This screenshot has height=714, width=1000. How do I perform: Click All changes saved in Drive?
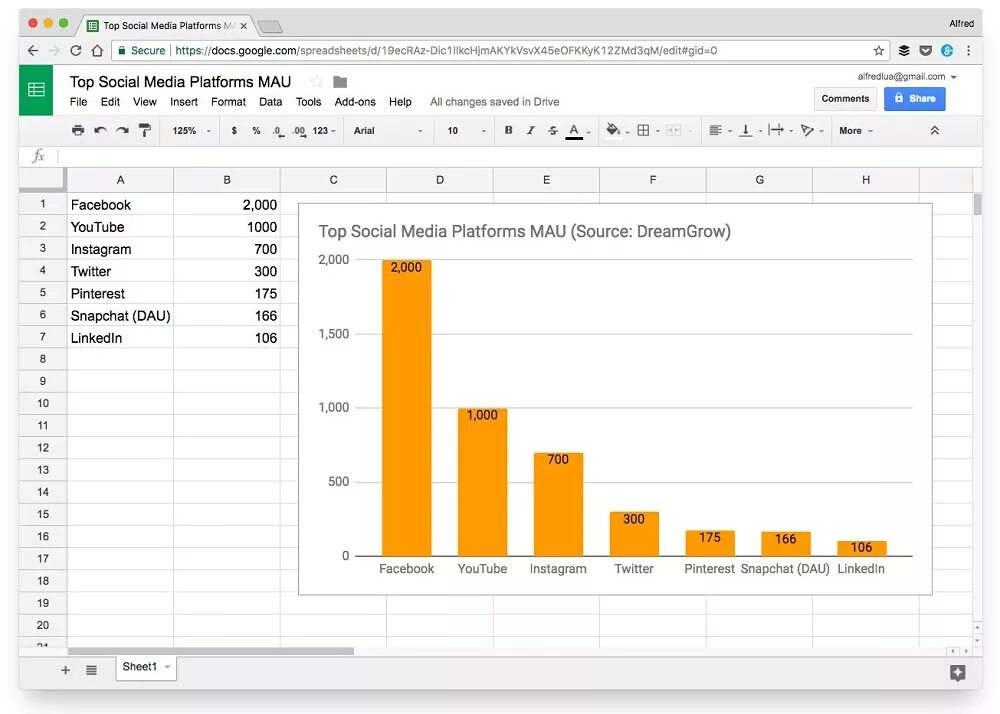pyautogui.click(x=494, y=102)
